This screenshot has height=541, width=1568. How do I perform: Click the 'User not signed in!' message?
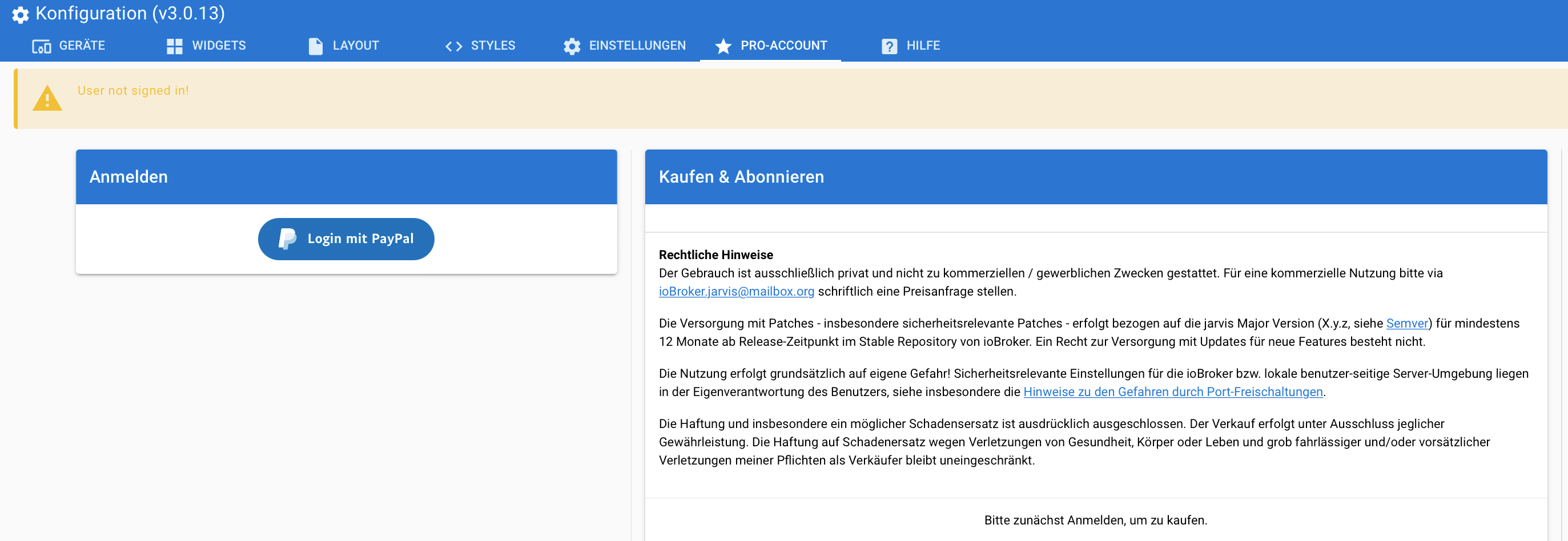tap(132, 91)
